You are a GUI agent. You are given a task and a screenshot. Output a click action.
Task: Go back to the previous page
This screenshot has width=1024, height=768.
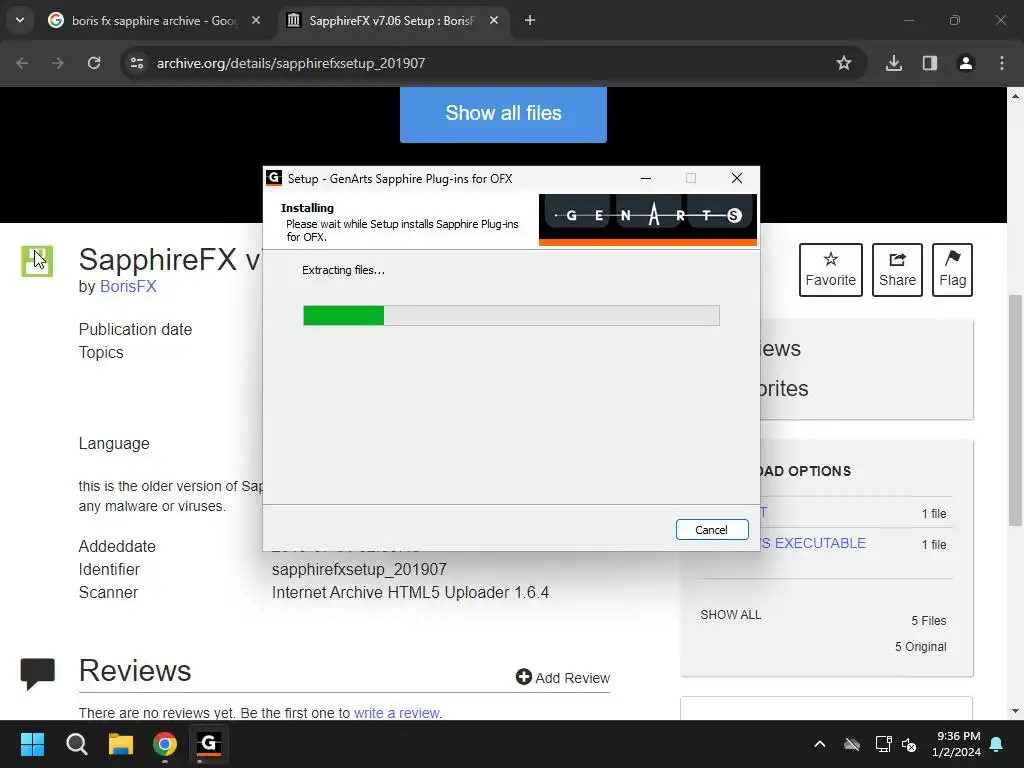pos(22,63)
